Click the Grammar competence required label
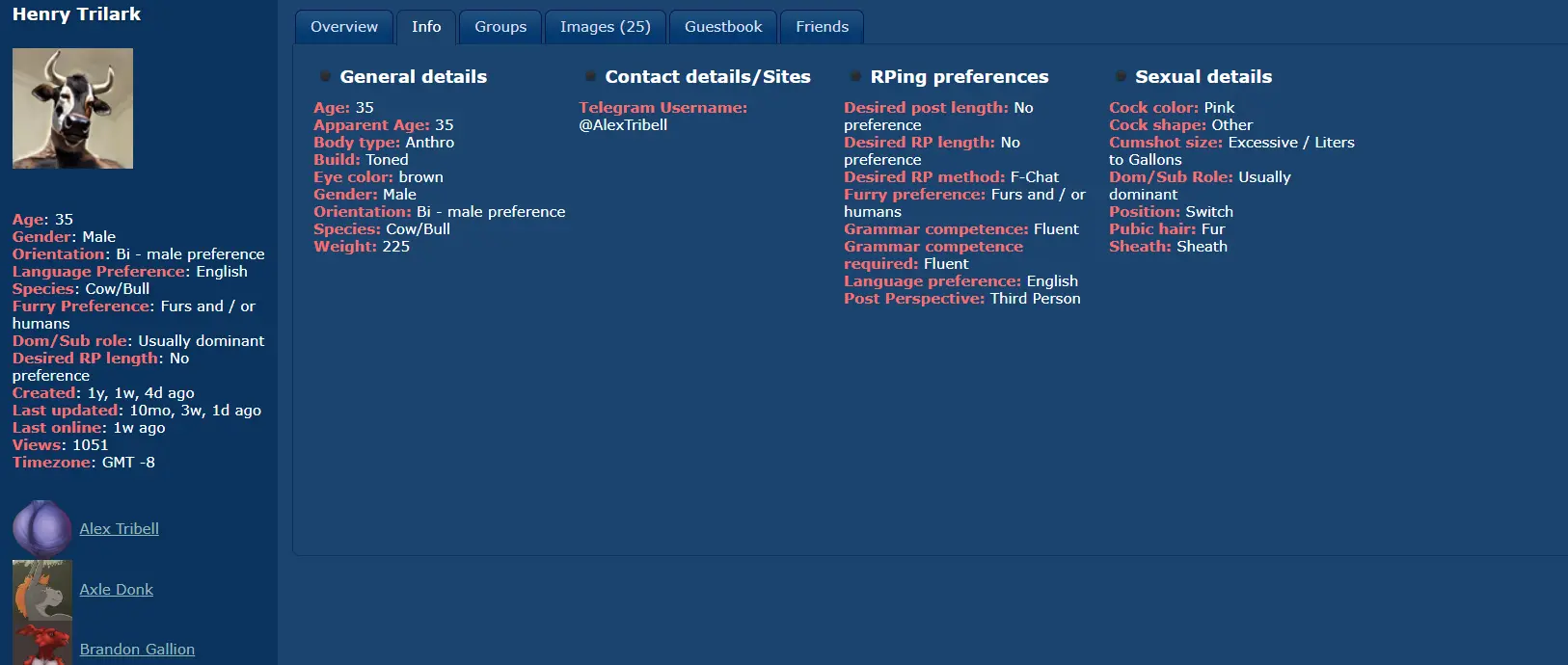The height and width of the screenshot is (665, 1568). tap(933, 255)
